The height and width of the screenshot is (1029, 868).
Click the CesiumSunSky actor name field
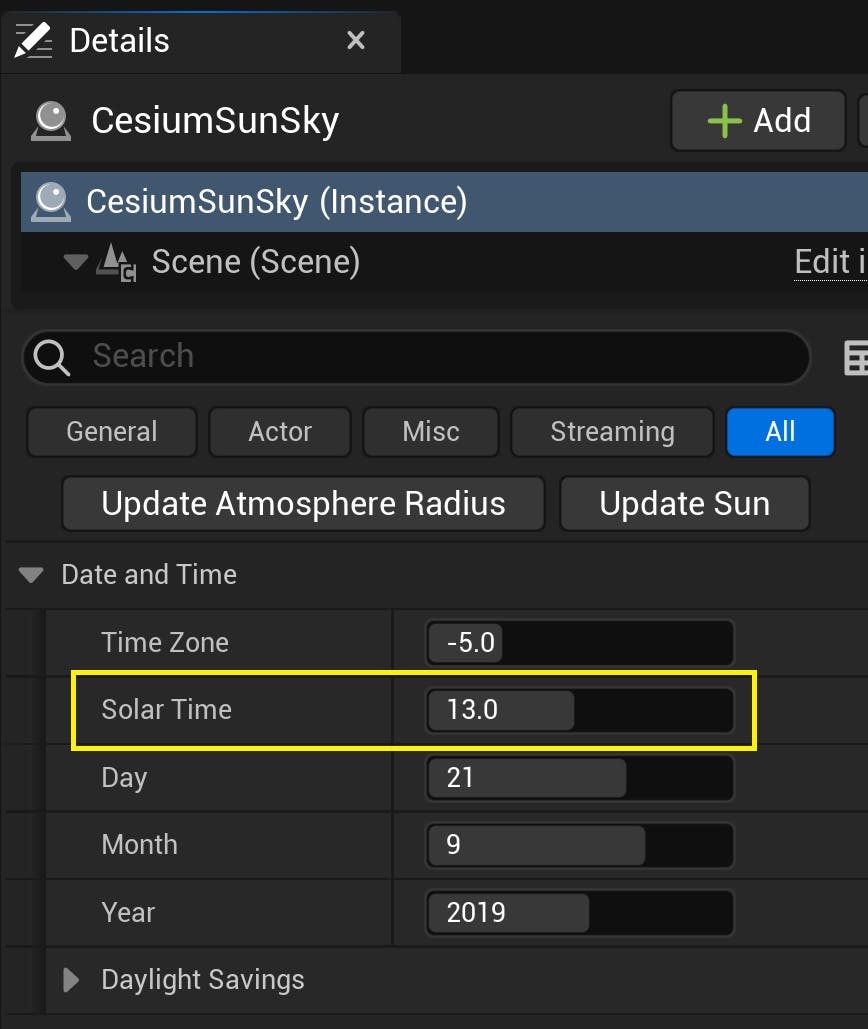pyautogui.click(x=215, y=121)
